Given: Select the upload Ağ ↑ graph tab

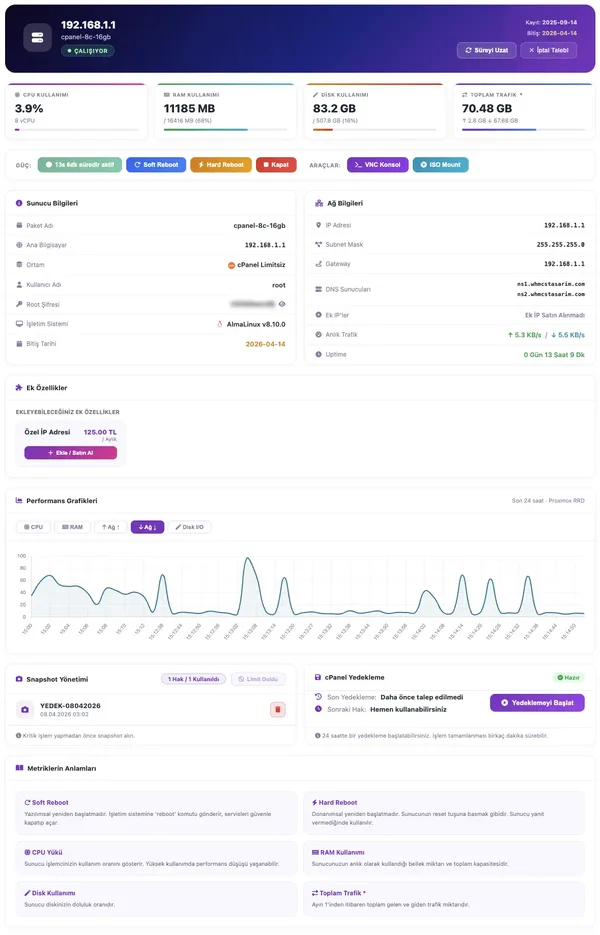Looking at the screenshot, I should tap(109, 526).
